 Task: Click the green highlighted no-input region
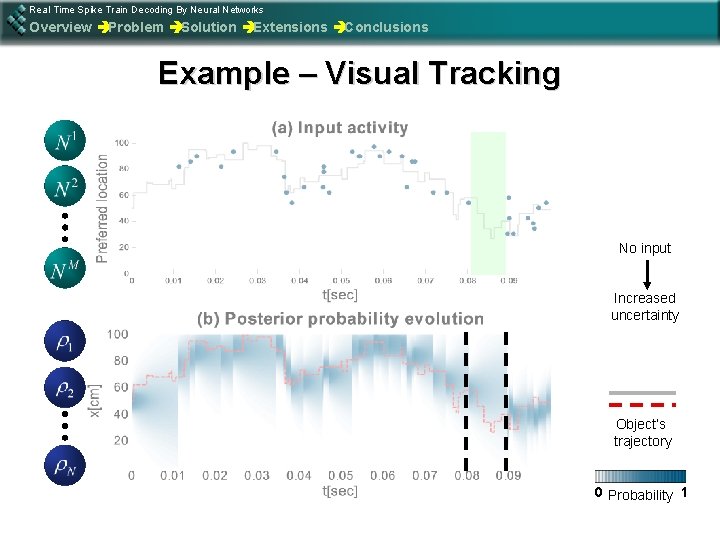pyautogui.click(x=488, y=202)
